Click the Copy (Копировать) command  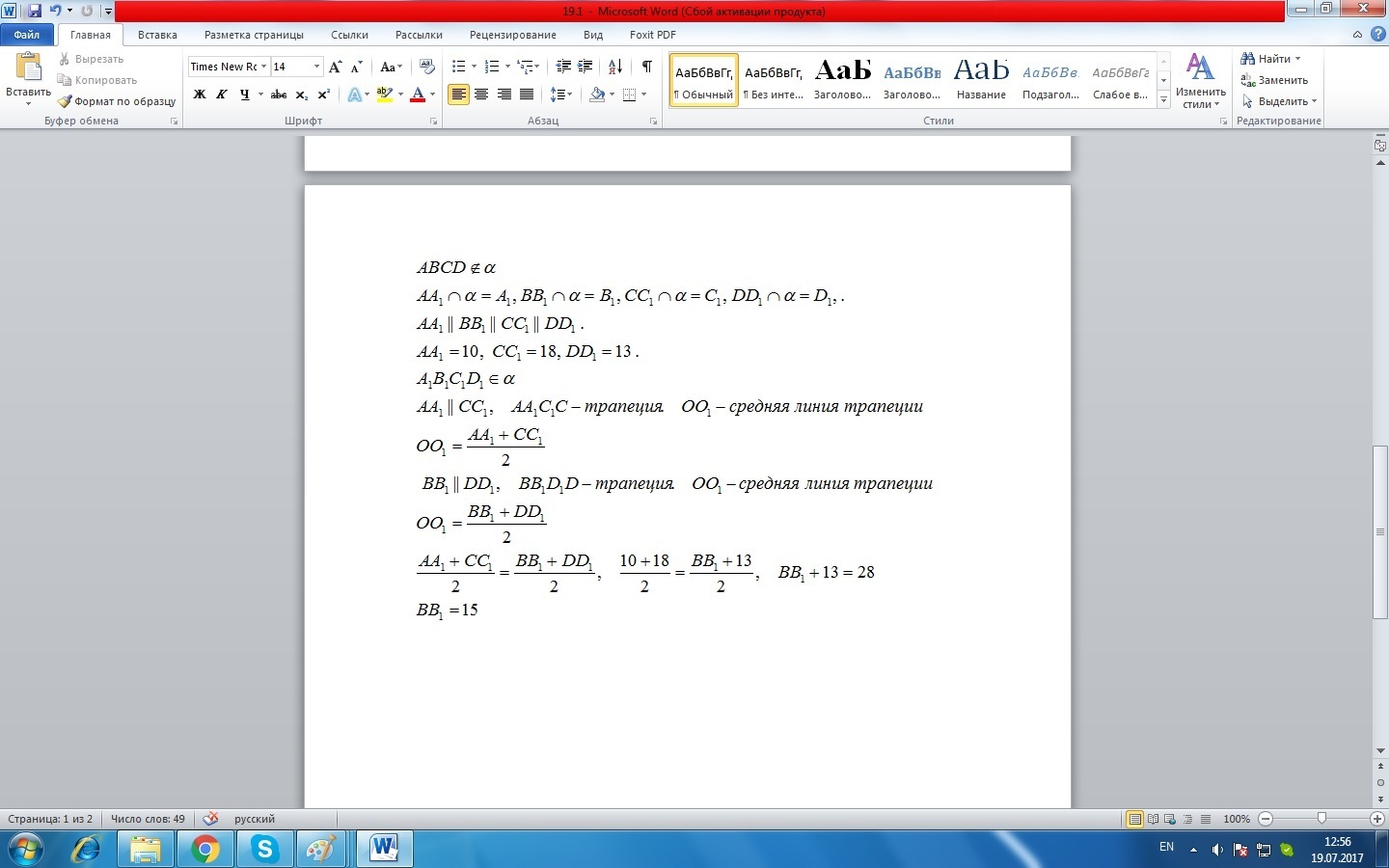(97, 80)
